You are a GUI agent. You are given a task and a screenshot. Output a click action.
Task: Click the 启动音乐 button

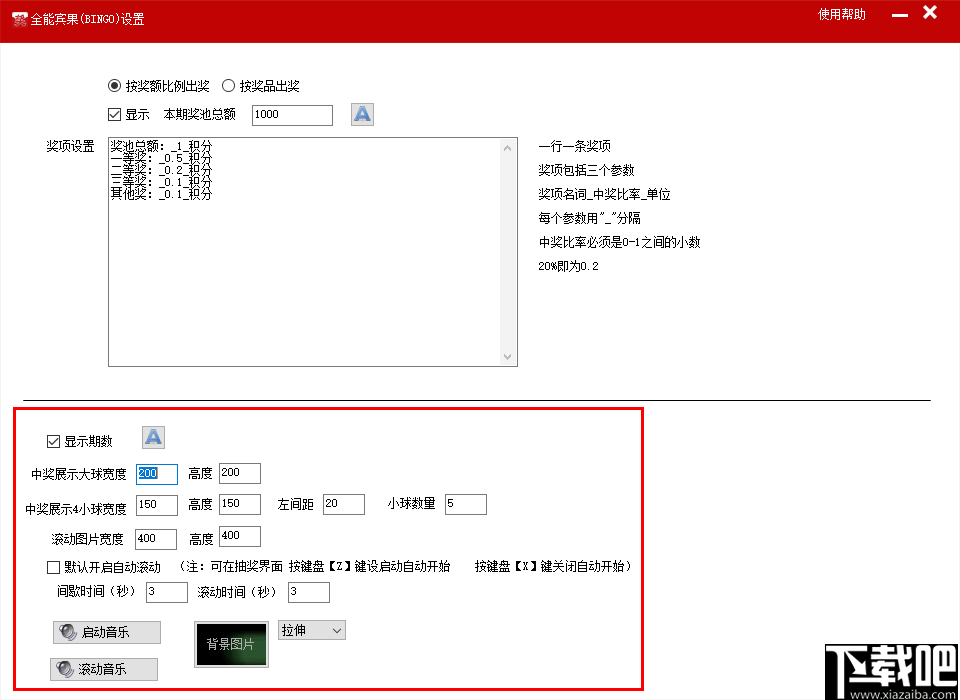[106, 632]
